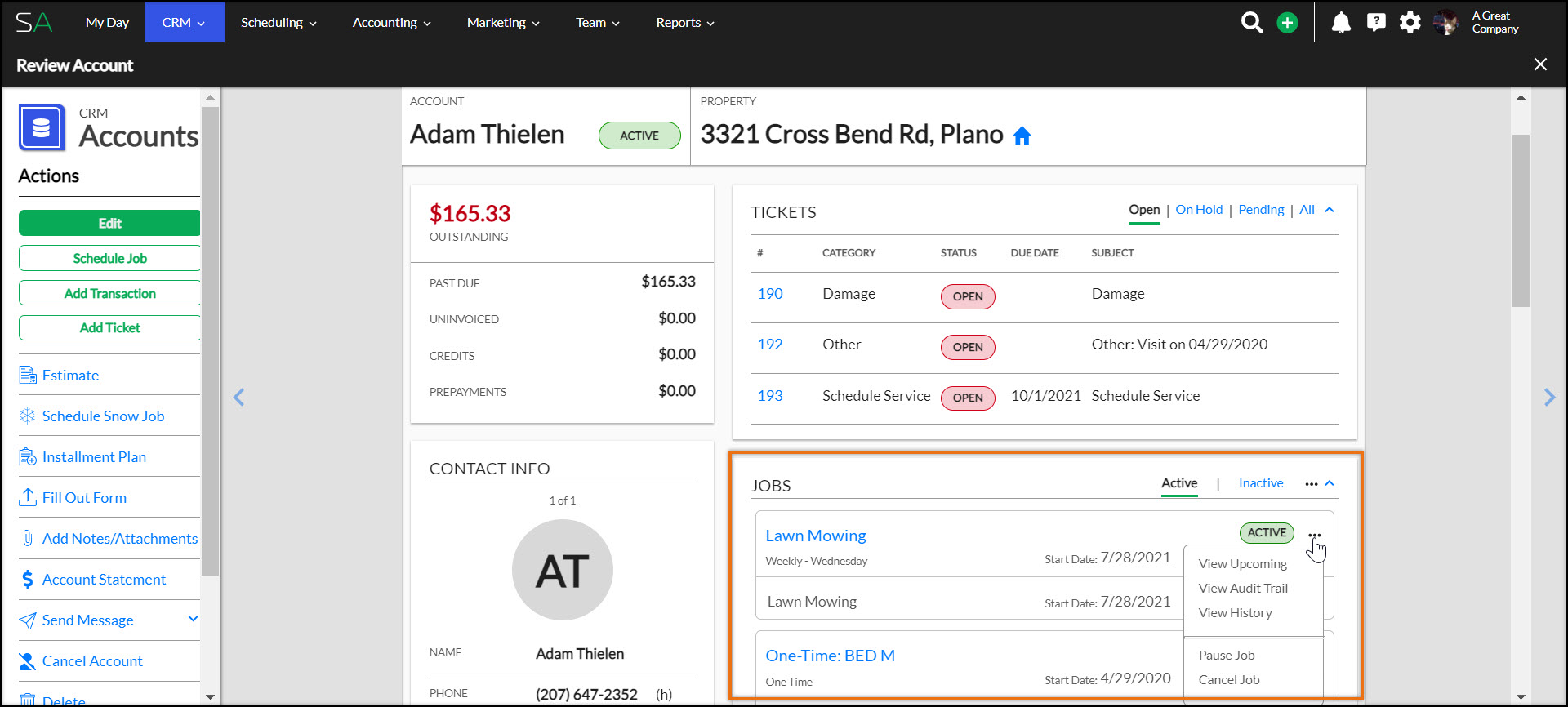The height and width of the screenshot is (707, 1568).
Task: Open the Accounting dropdown menu
Action: (x=391, y=23)
